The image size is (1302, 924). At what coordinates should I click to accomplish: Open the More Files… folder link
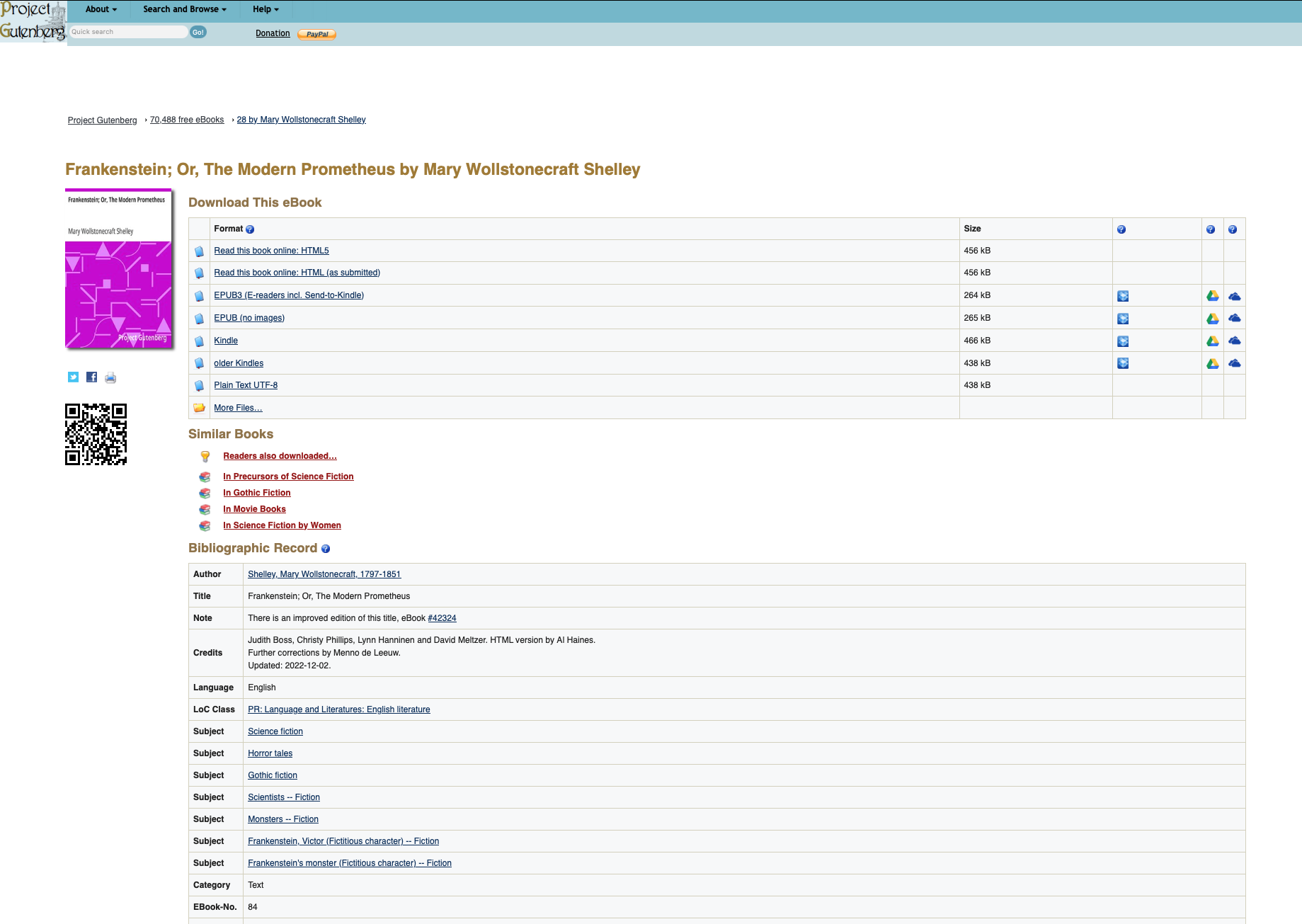(238, 408)
